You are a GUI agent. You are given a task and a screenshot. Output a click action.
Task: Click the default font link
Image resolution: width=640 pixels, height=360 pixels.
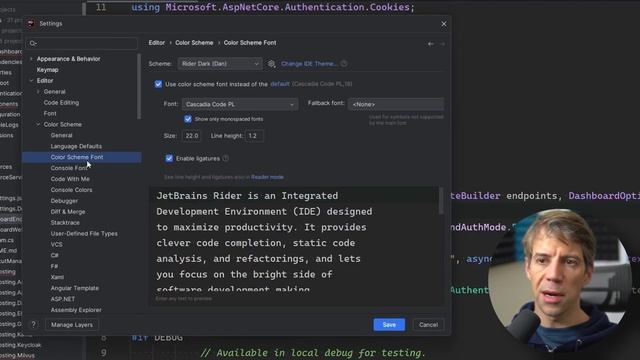pyautogui.click(x=280, y=84)
